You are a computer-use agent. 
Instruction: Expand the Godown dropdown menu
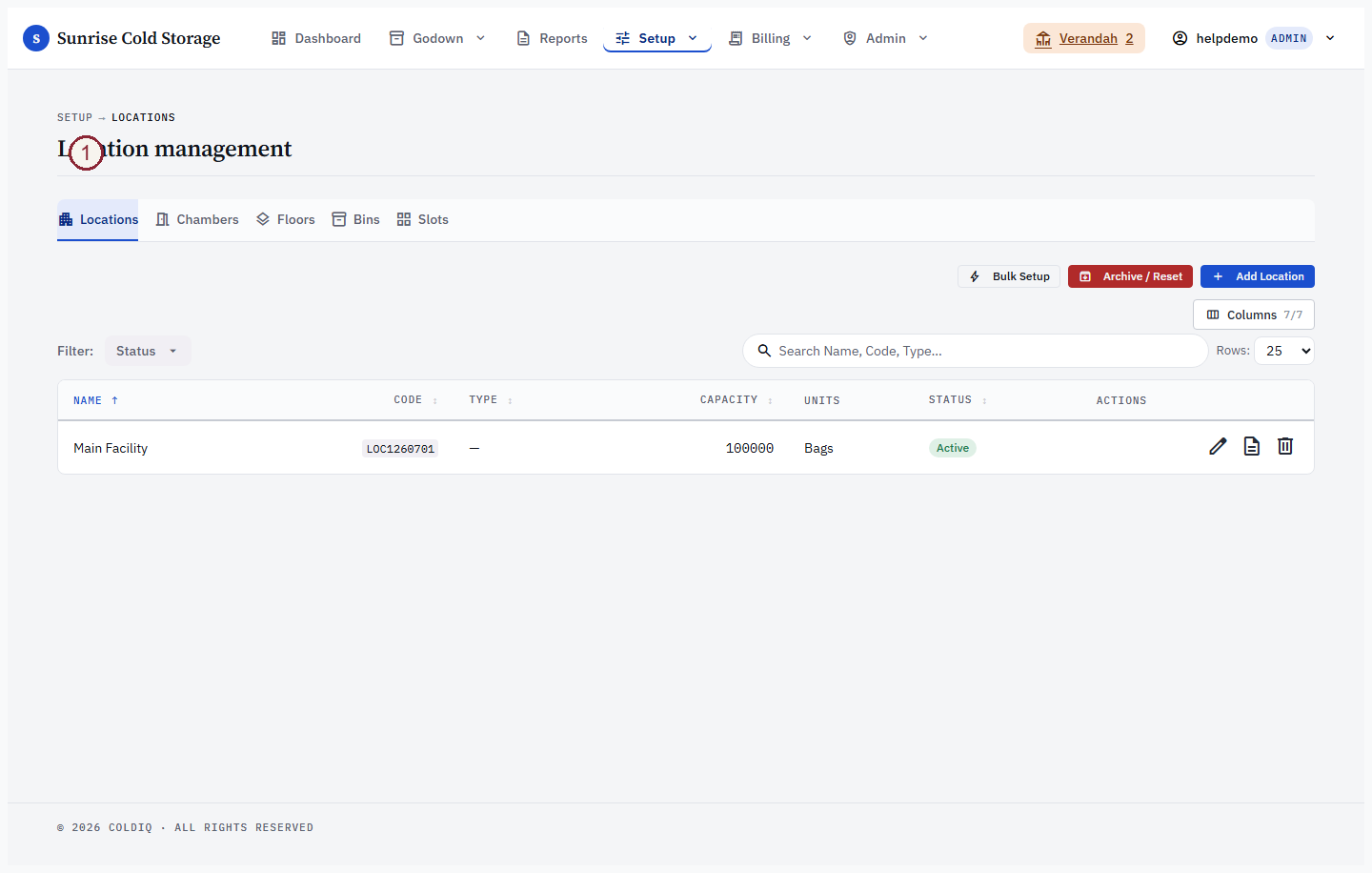438,38
